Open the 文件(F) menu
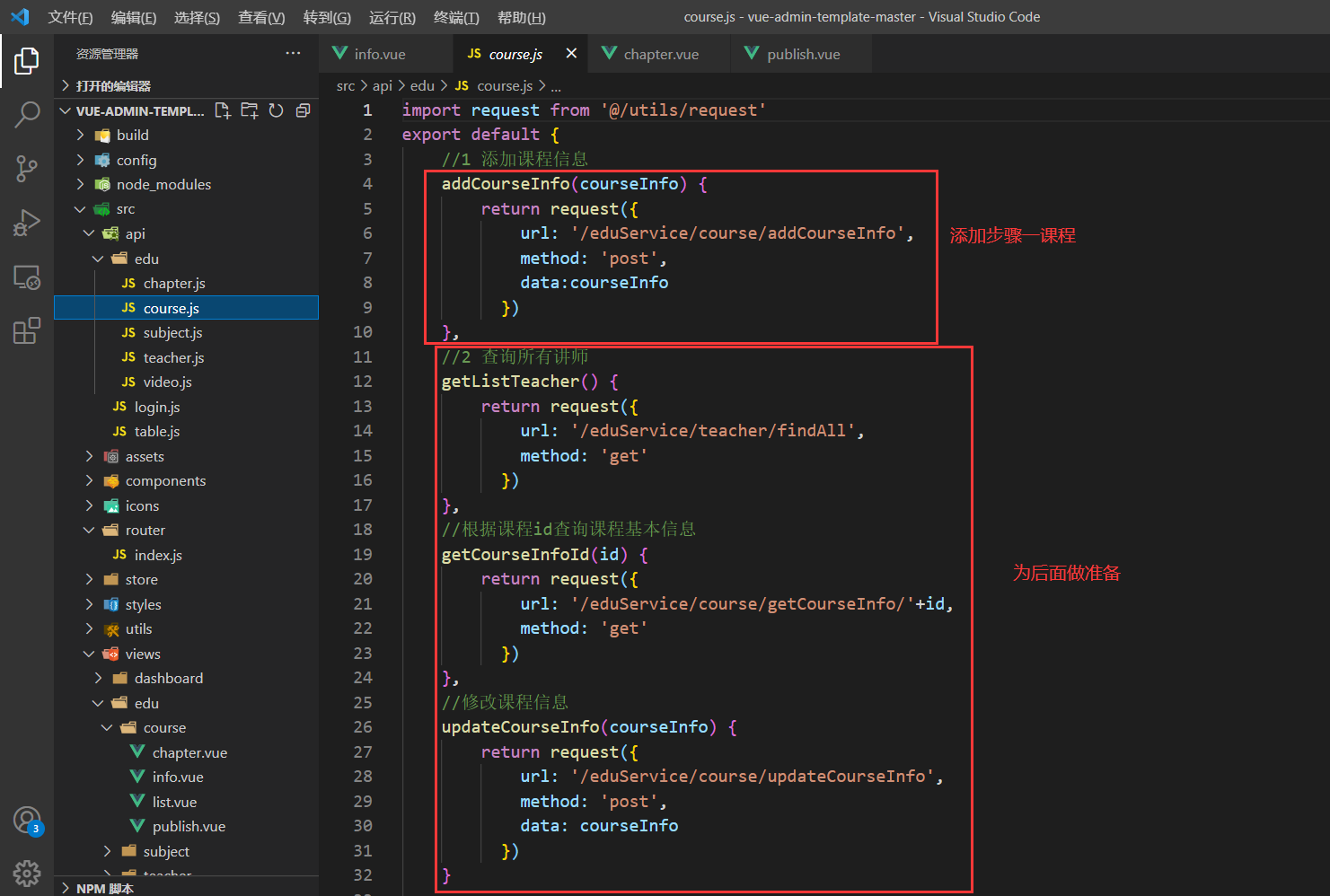This screenshot has width=1330, height=896. (x=70, y=17)
